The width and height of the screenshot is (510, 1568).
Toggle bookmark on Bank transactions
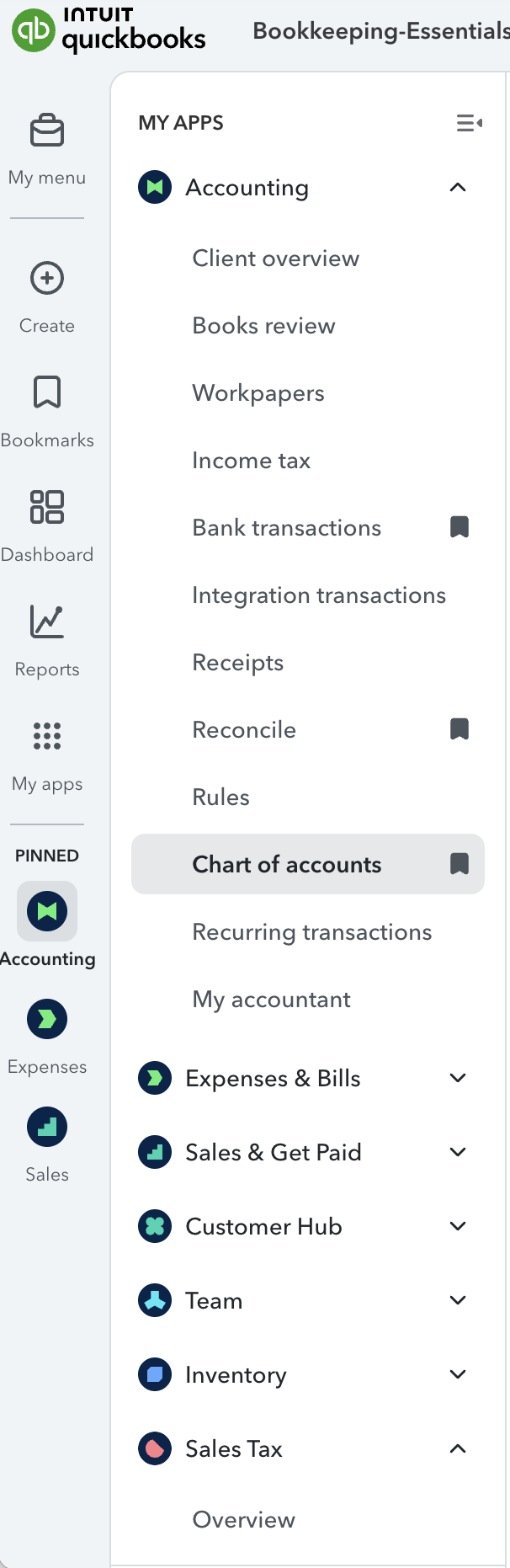click(460, 527)
